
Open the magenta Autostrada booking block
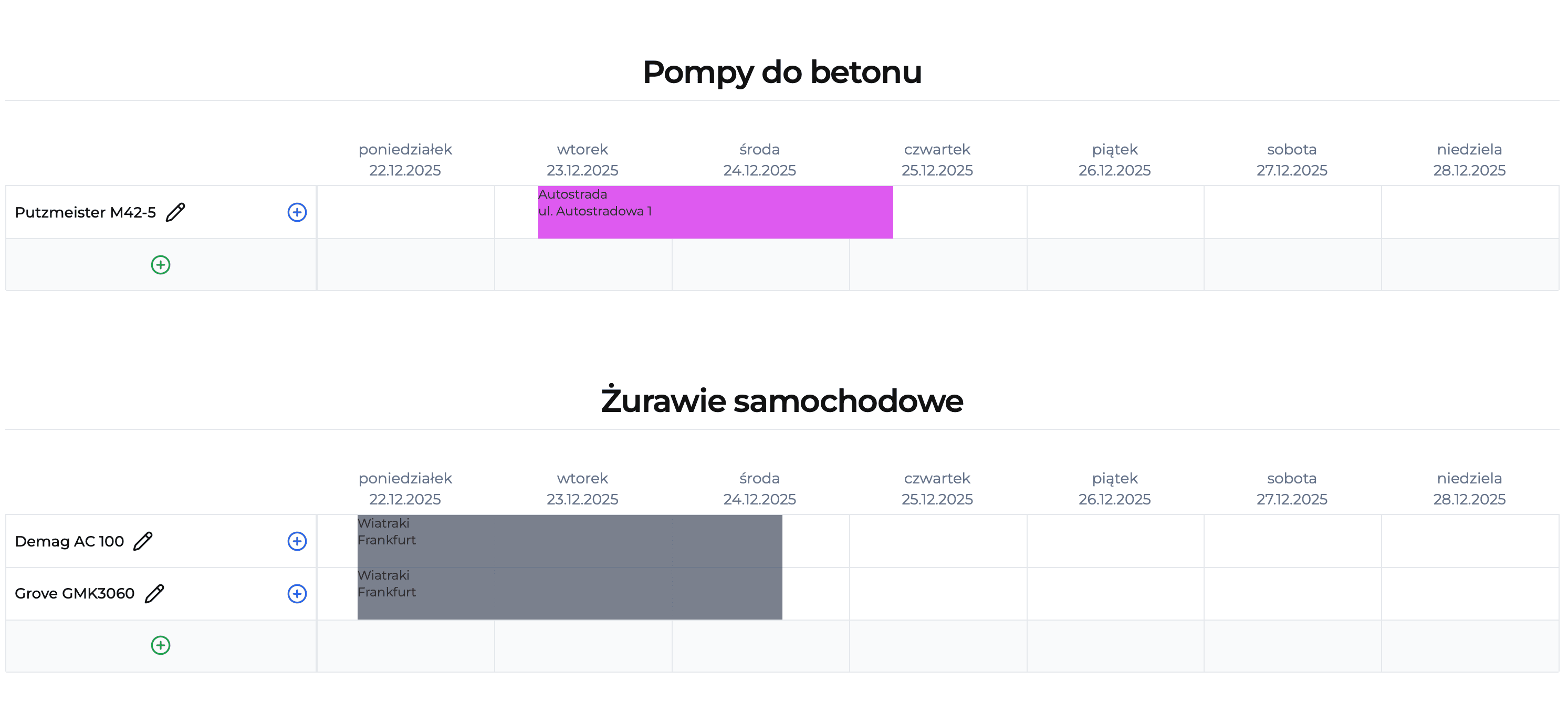coord(715,212)
